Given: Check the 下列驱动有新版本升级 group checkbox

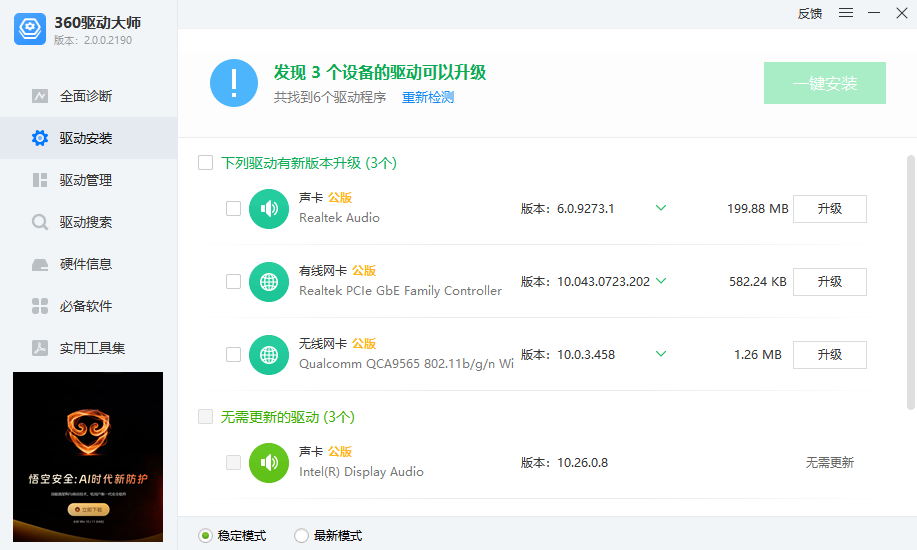Looking at the screenshot, I should [205, 163].
